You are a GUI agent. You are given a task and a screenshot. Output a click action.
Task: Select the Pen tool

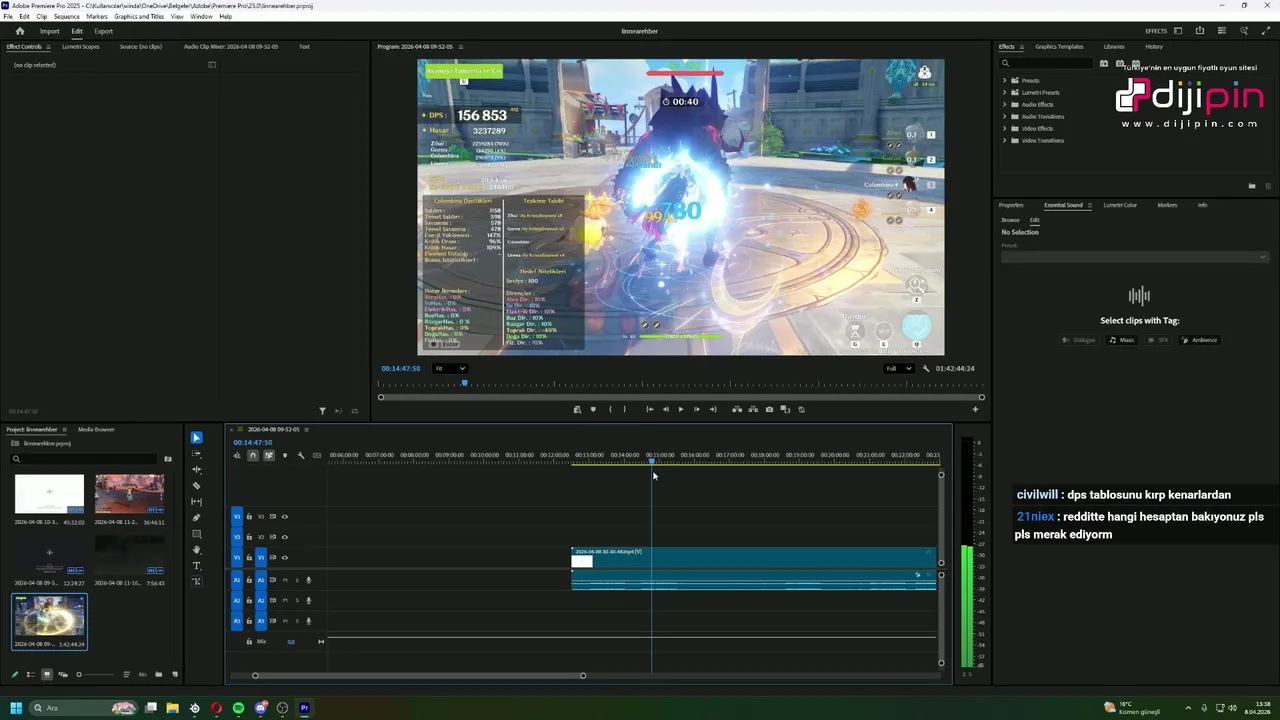(x=196, y=518)
